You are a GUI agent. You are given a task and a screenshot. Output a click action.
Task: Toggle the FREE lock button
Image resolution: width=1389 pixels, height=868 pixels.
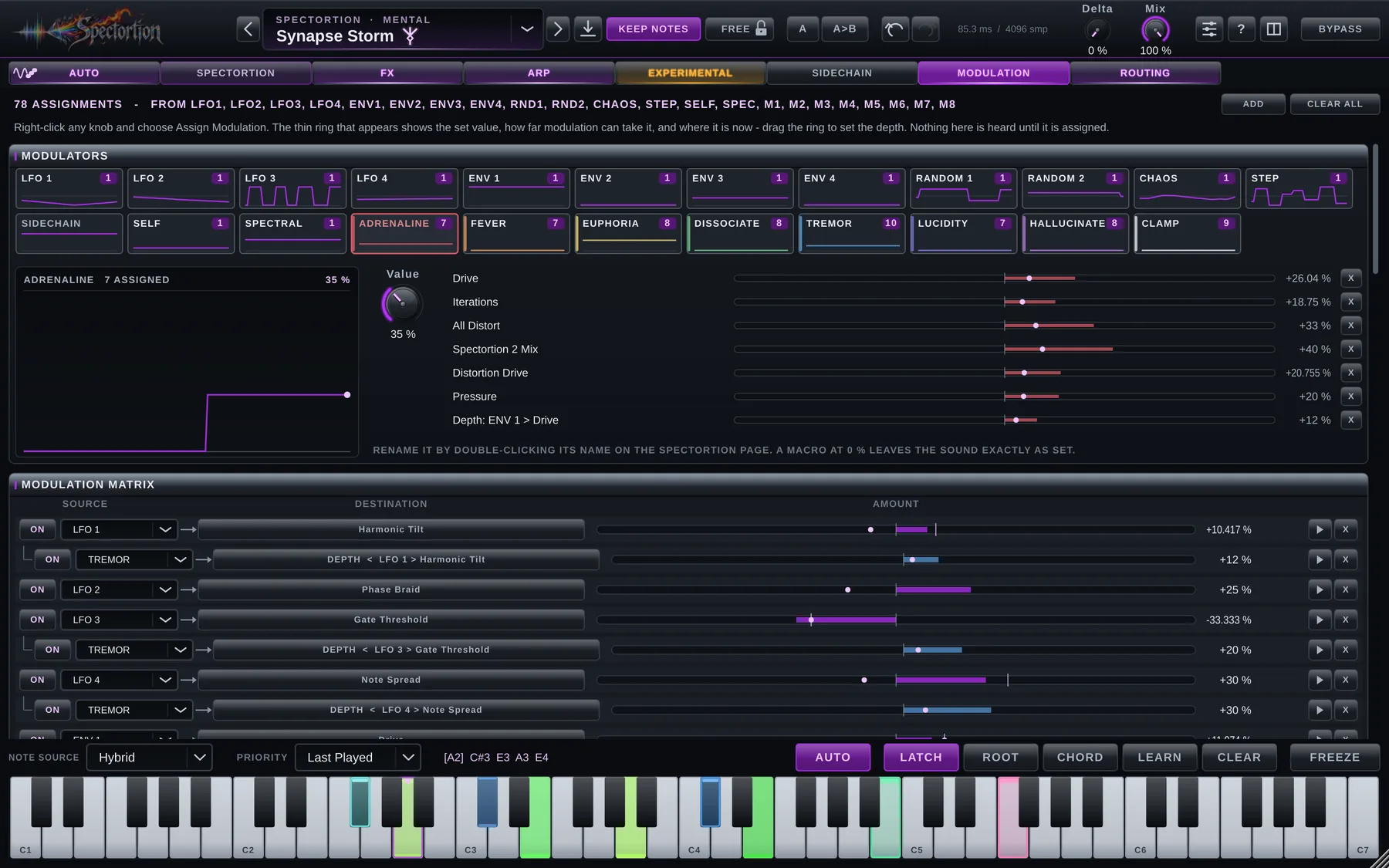(x=739, y=29)
